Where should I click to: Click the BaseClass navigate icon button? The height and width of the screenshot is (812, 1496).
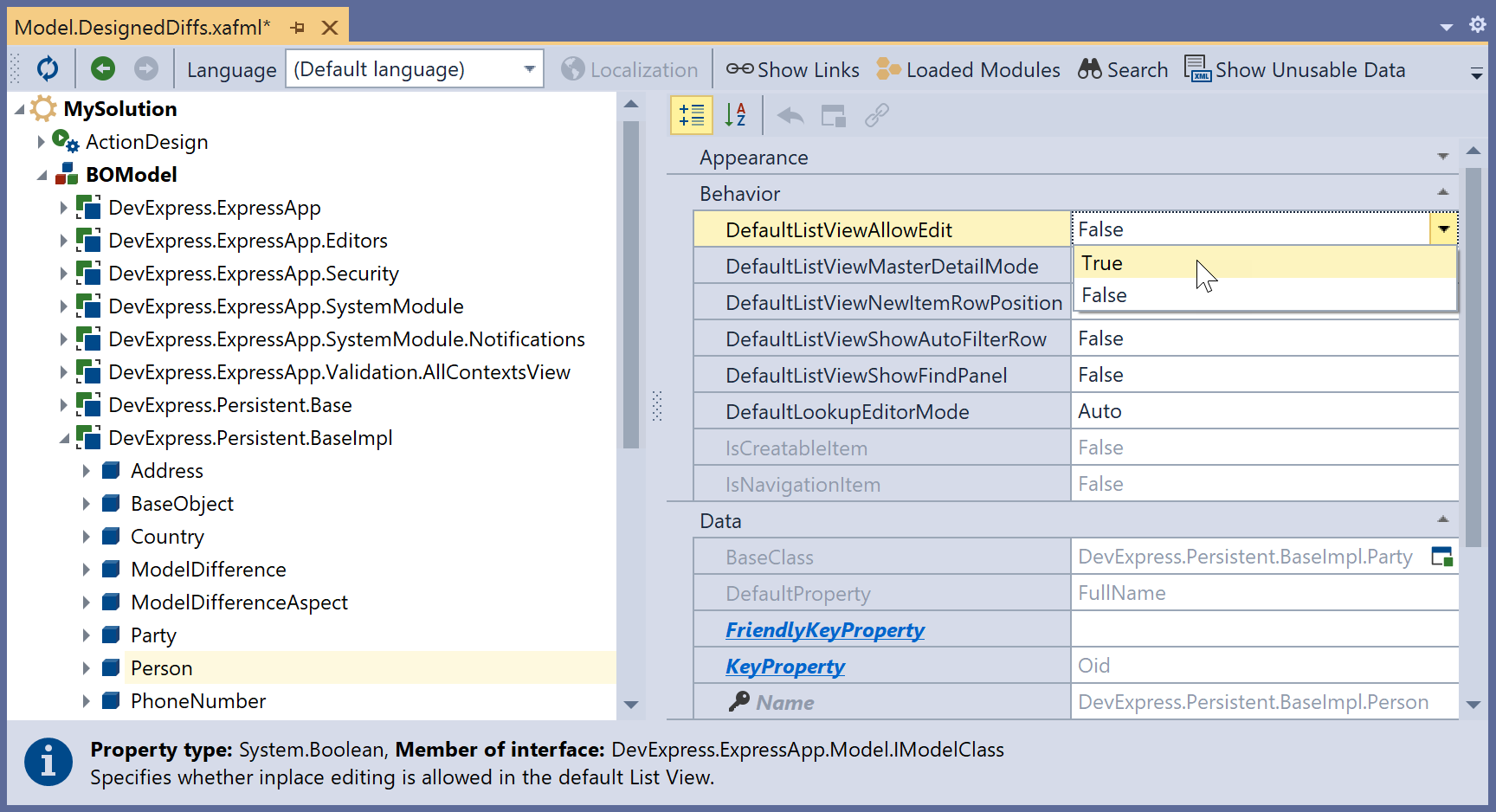point(1441,557)
